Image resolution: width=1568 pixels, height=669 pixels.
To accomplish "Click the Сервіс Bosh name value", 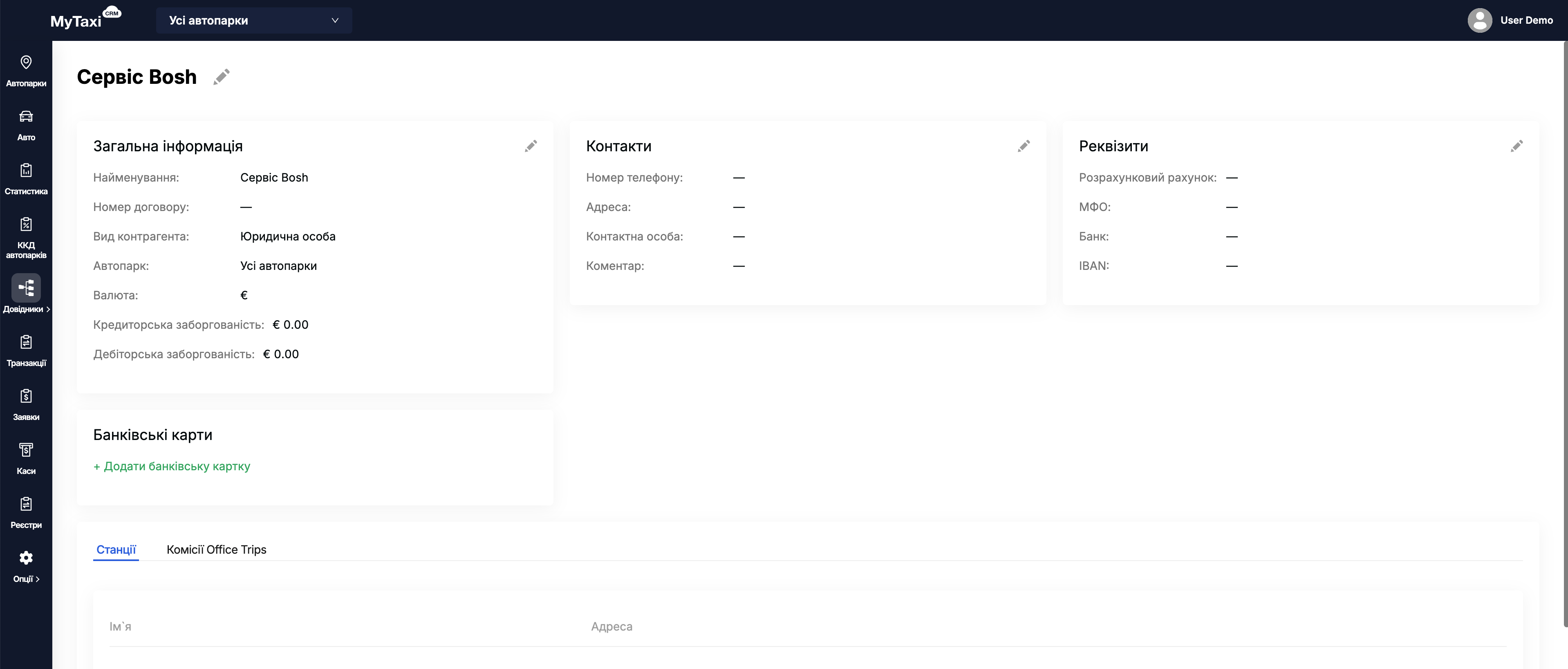I will 274,178.
